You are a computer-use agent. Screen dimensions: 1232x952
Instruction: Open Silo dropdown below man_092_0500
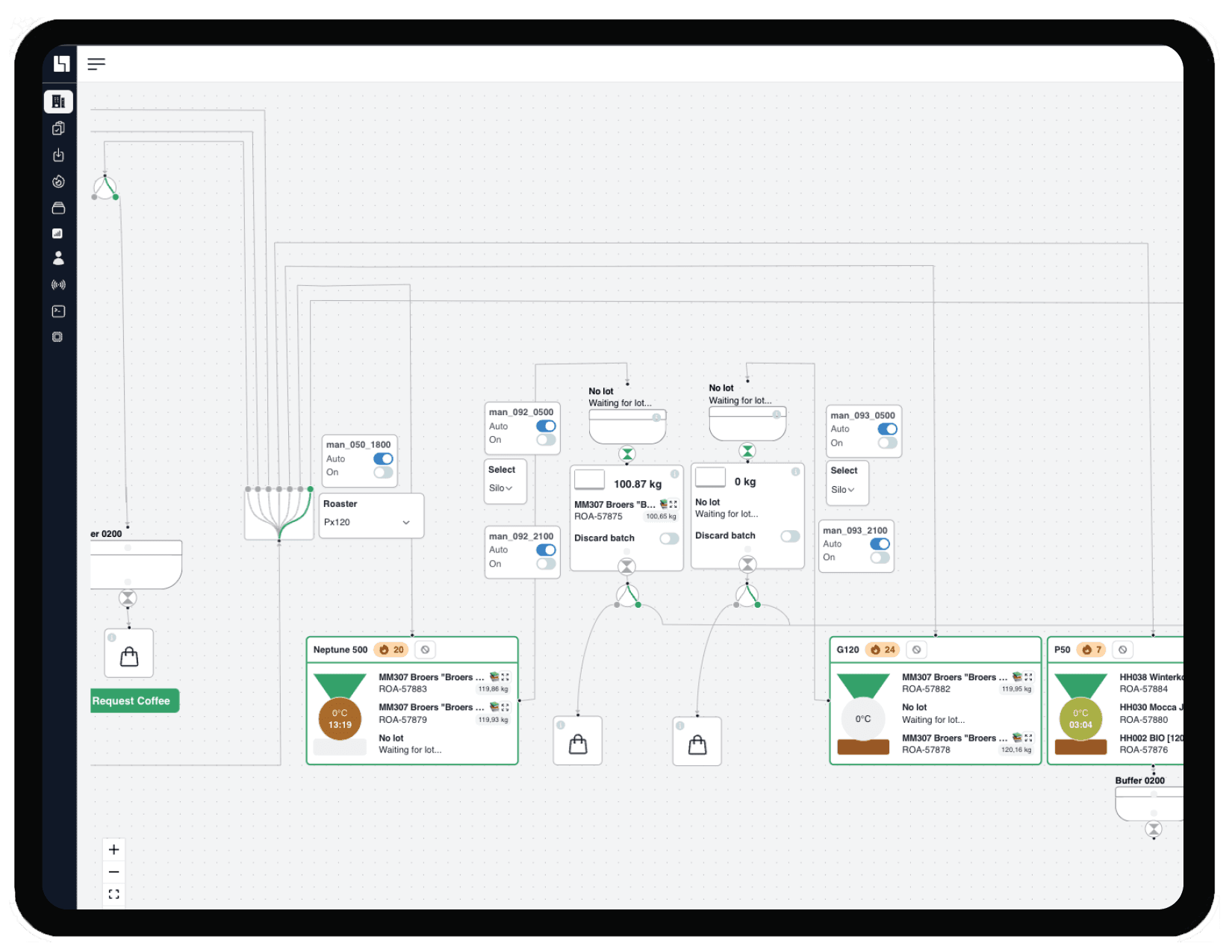coord(501,488)
